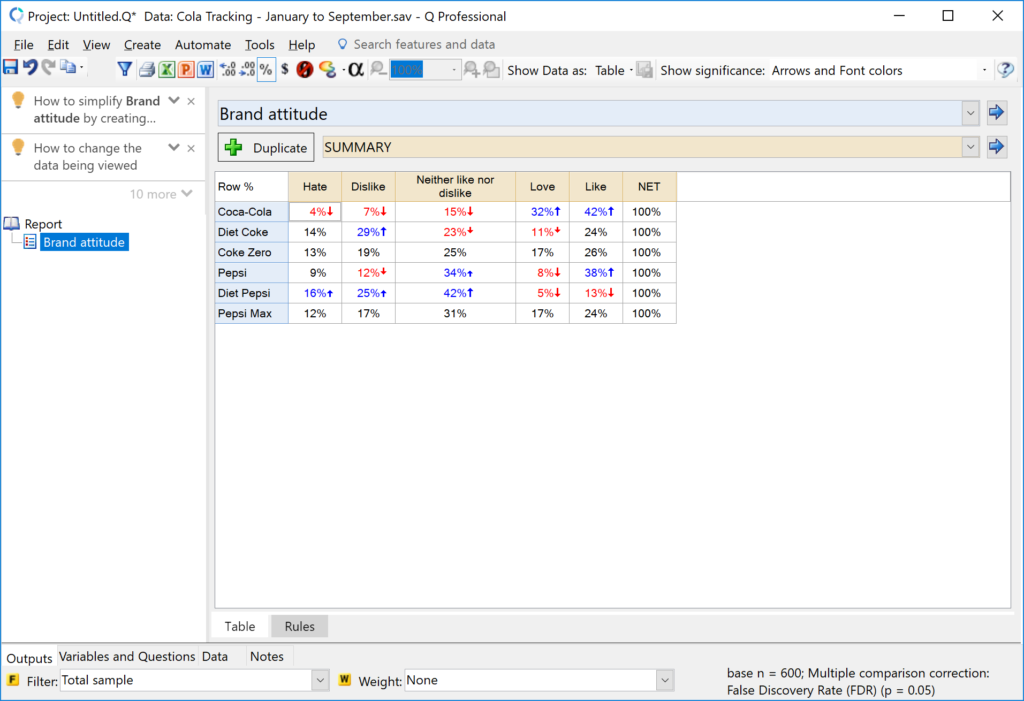1024x701 pixels.
Task: Open the help question mark icon
Action: click(x=1006, y=69)
